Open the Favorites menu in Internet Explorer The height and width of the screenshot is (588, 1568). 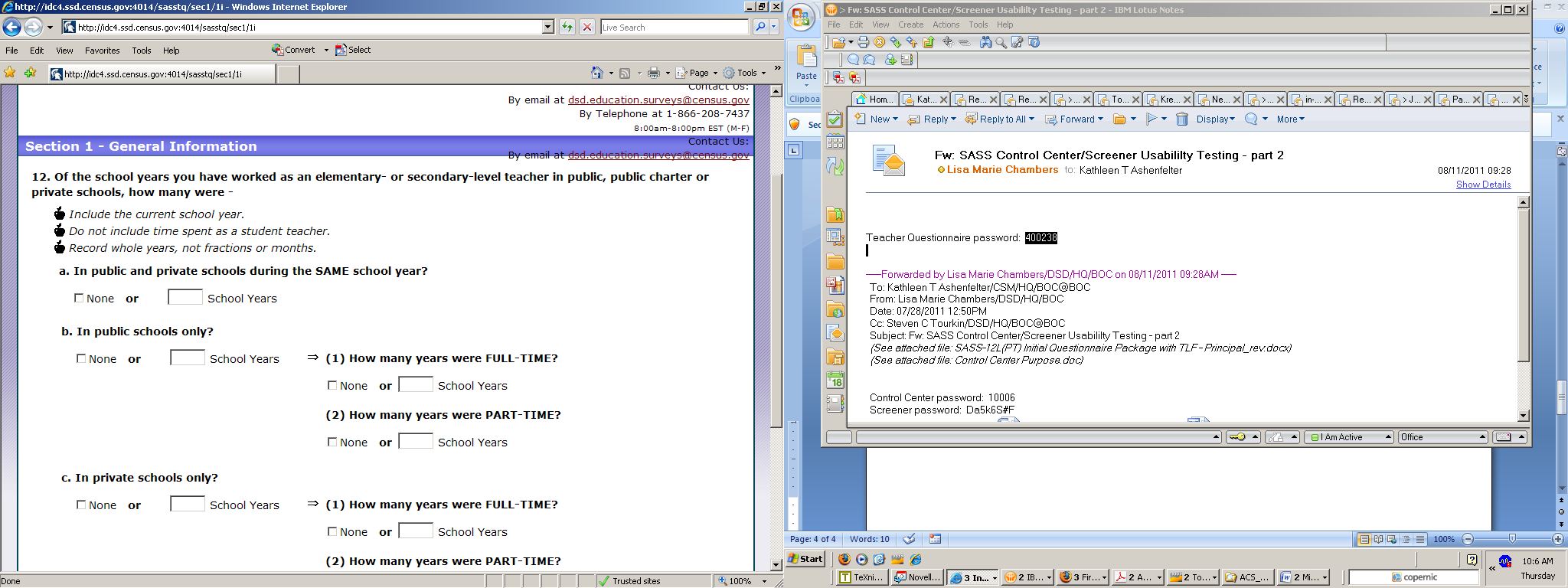tap(103, 51)
